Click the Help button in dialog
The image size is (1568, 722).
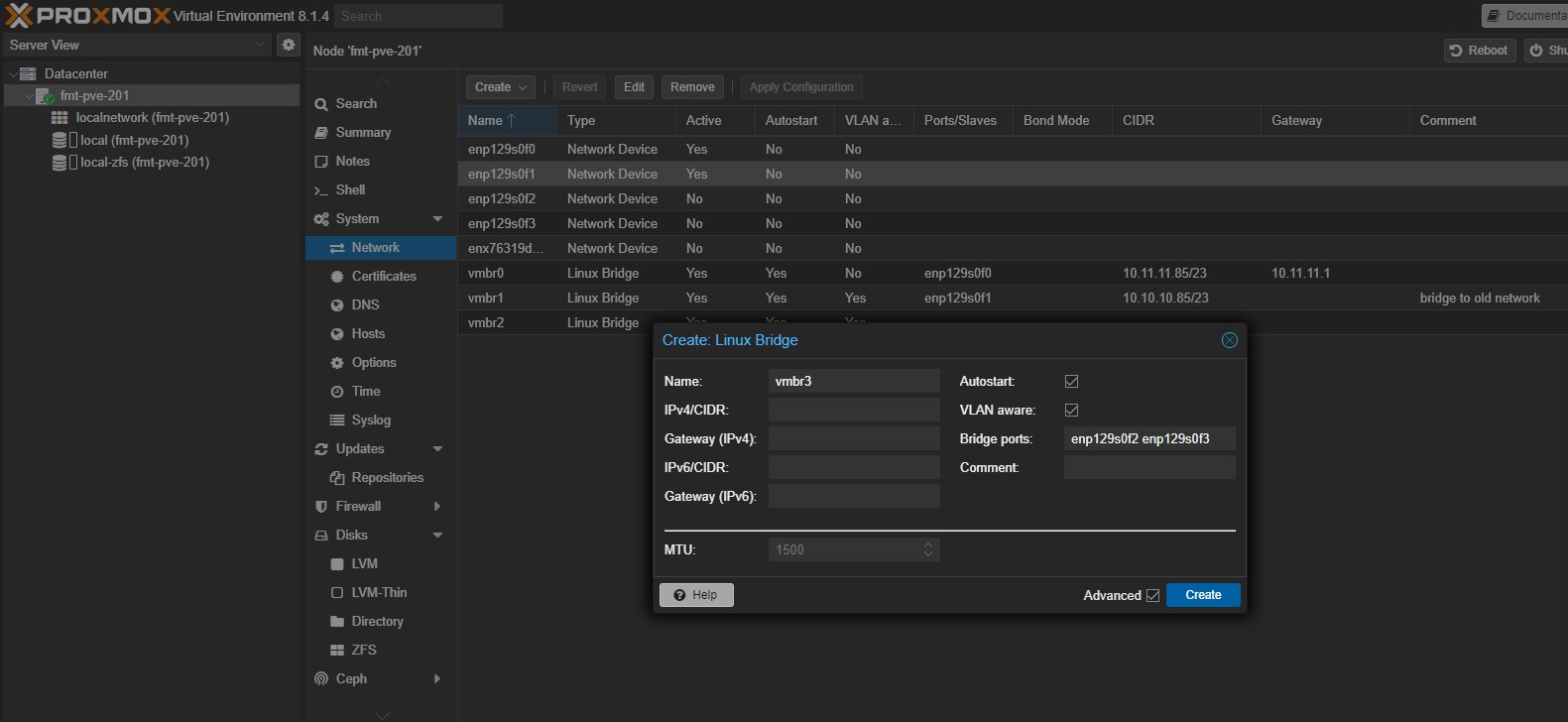click(696, 595)
